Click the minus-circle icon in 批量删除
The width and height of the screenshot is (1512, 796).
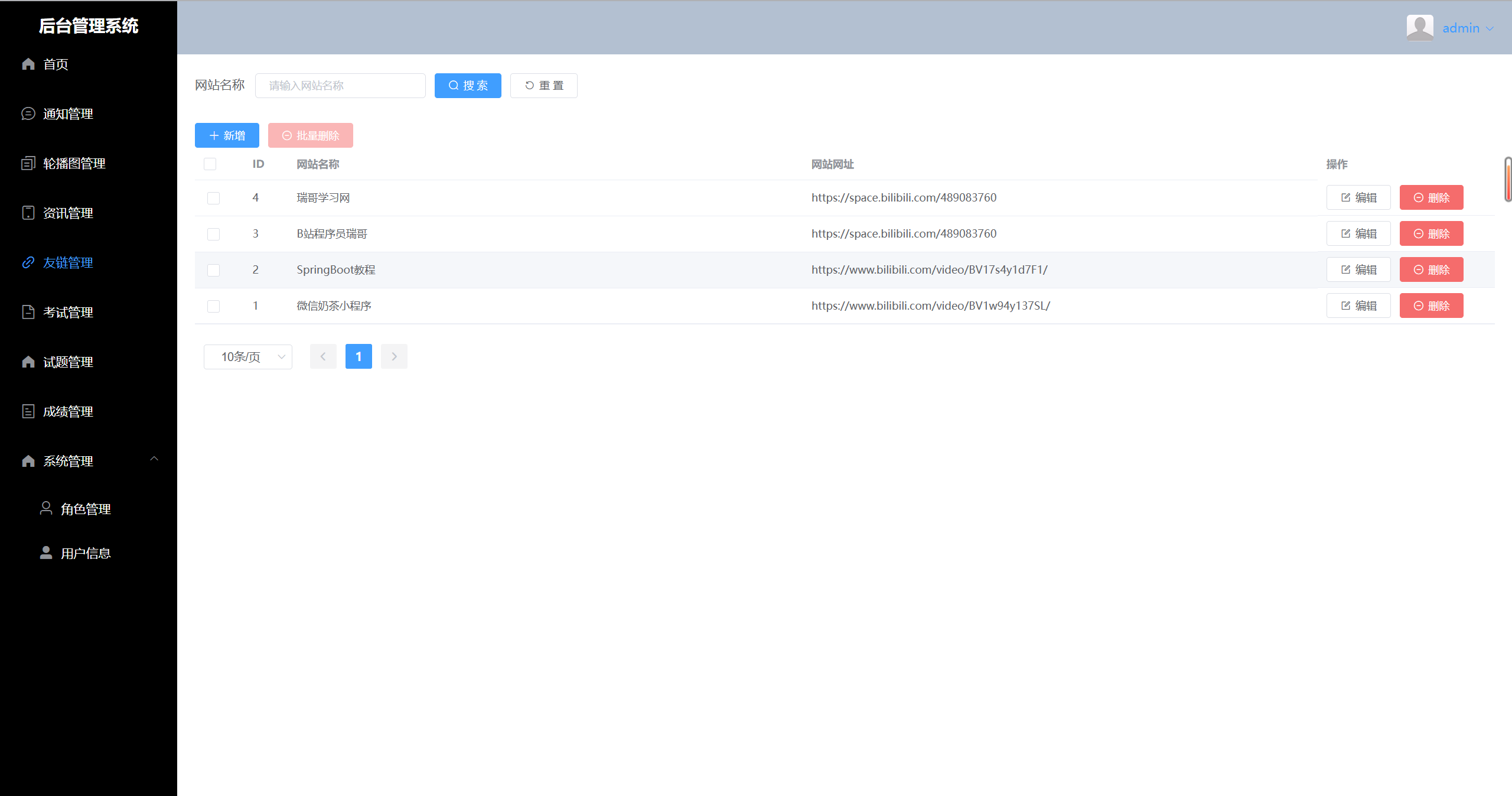tap(287, 135)
